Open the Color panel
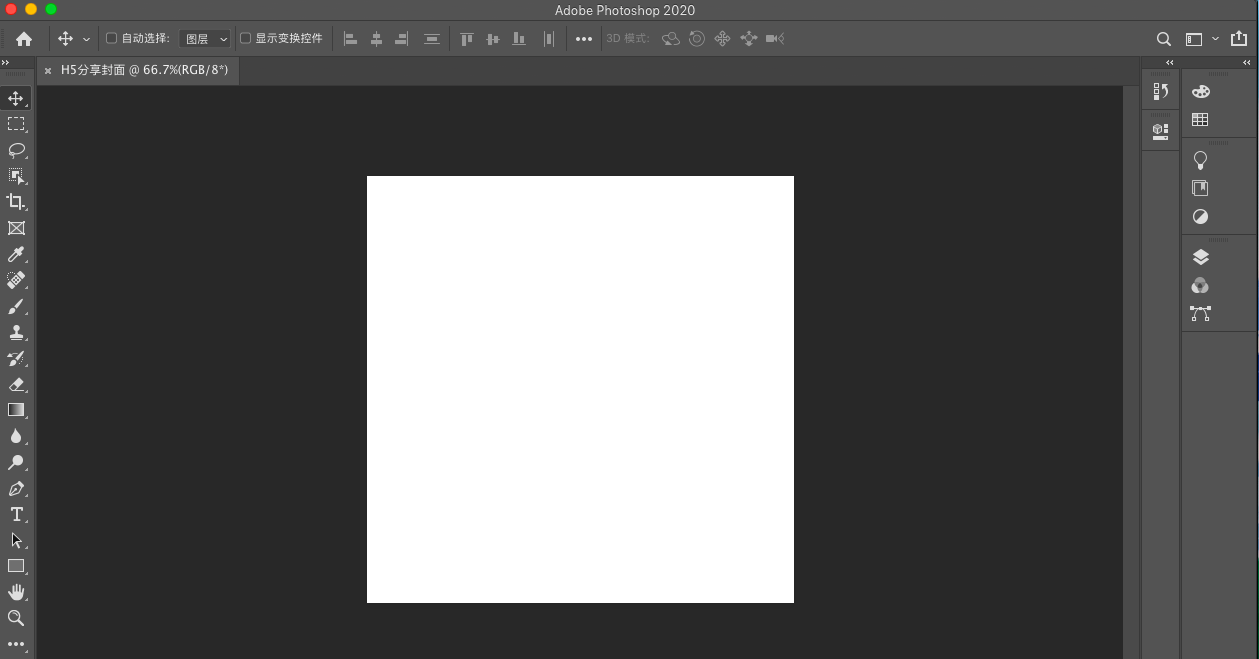Screen dimensions: 1259x659 tap(1200, 92)
